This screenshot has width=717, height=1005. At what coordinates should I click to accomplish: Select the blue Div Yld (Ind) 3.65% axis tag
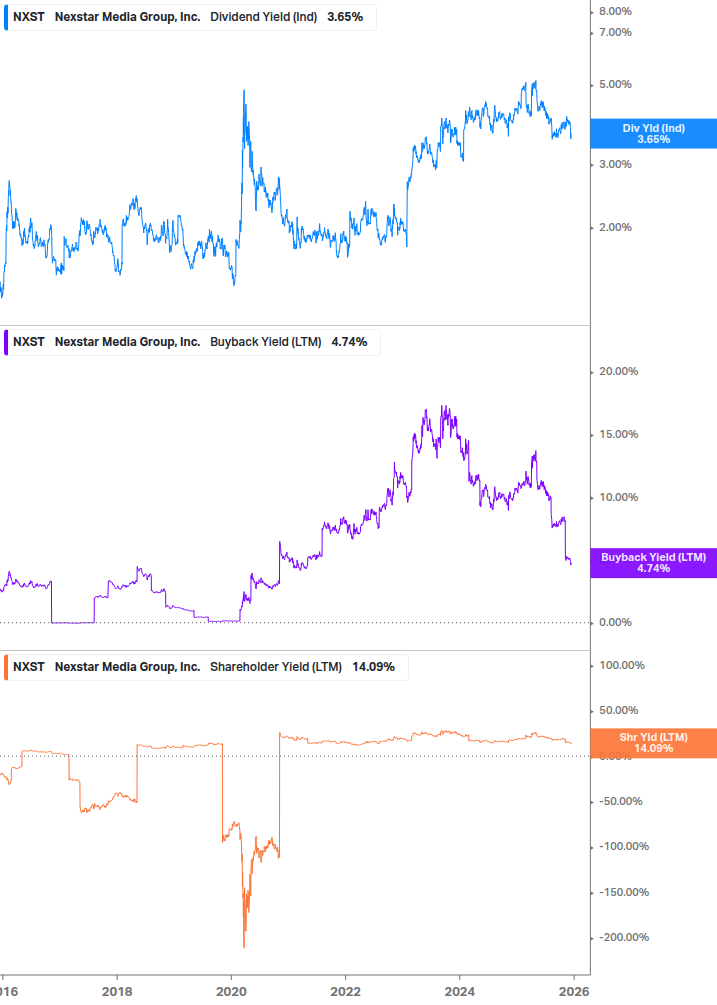[x=654, y=133]
